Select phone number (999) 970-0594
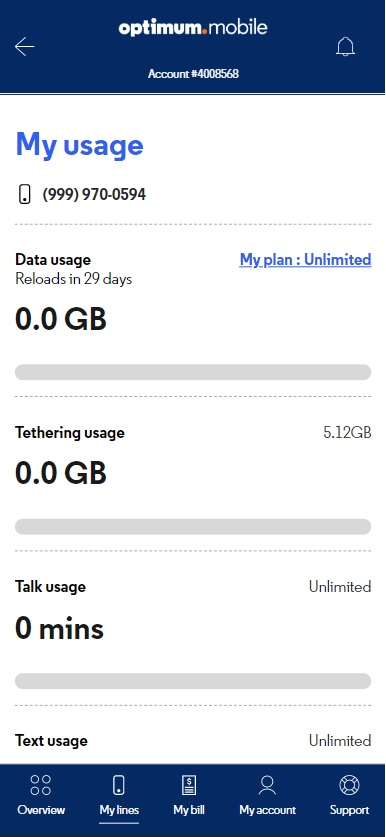Image resolution: width=386 pixels, height=837 pixels. coord(94,194)
